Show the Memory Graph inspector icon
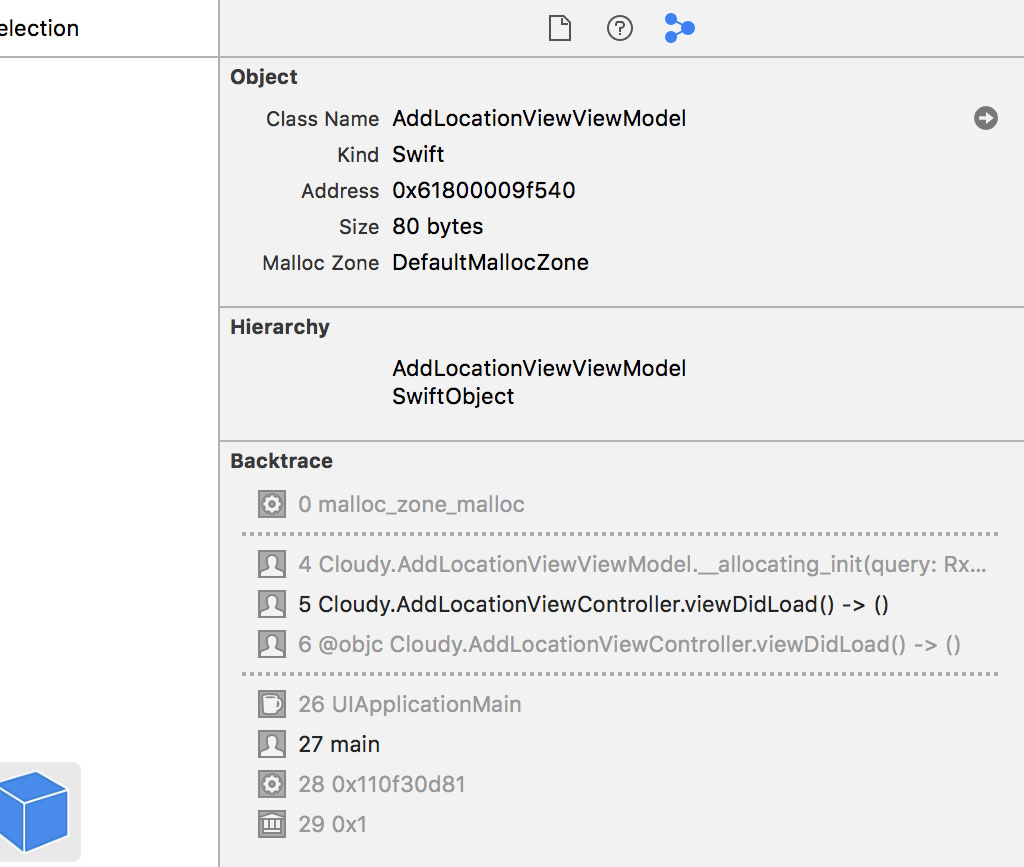 (x=680, y=28)
